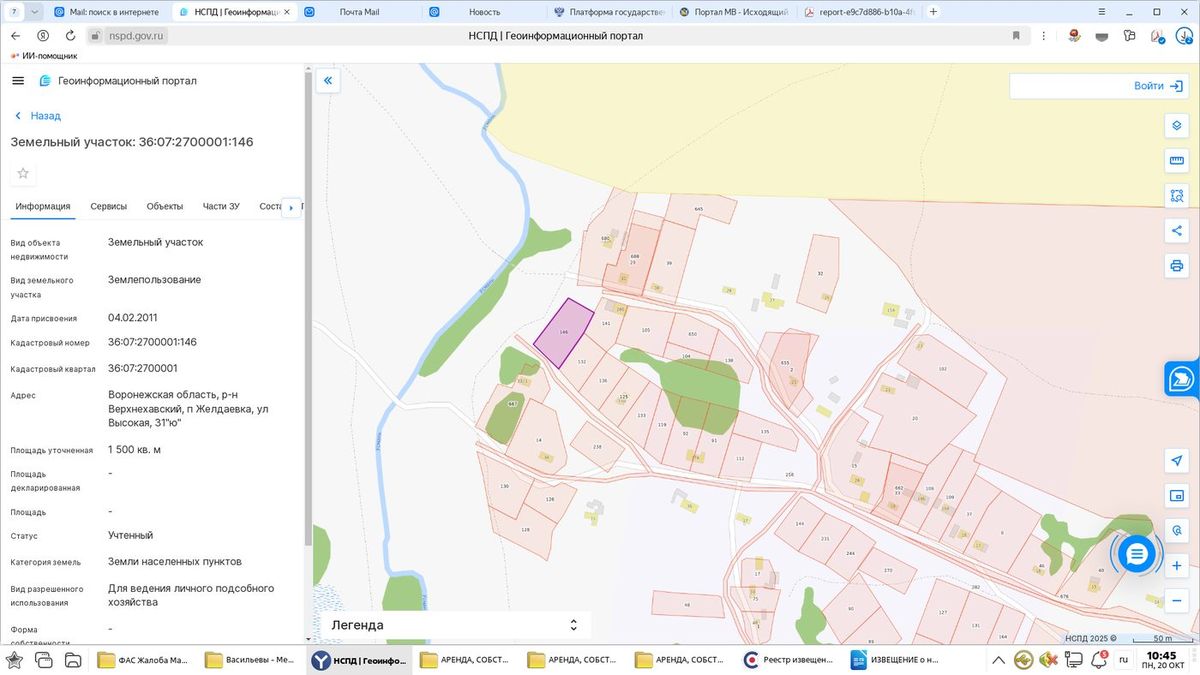
Task: Zoom out the map with minus button
Action: [x=1177, y=600]
